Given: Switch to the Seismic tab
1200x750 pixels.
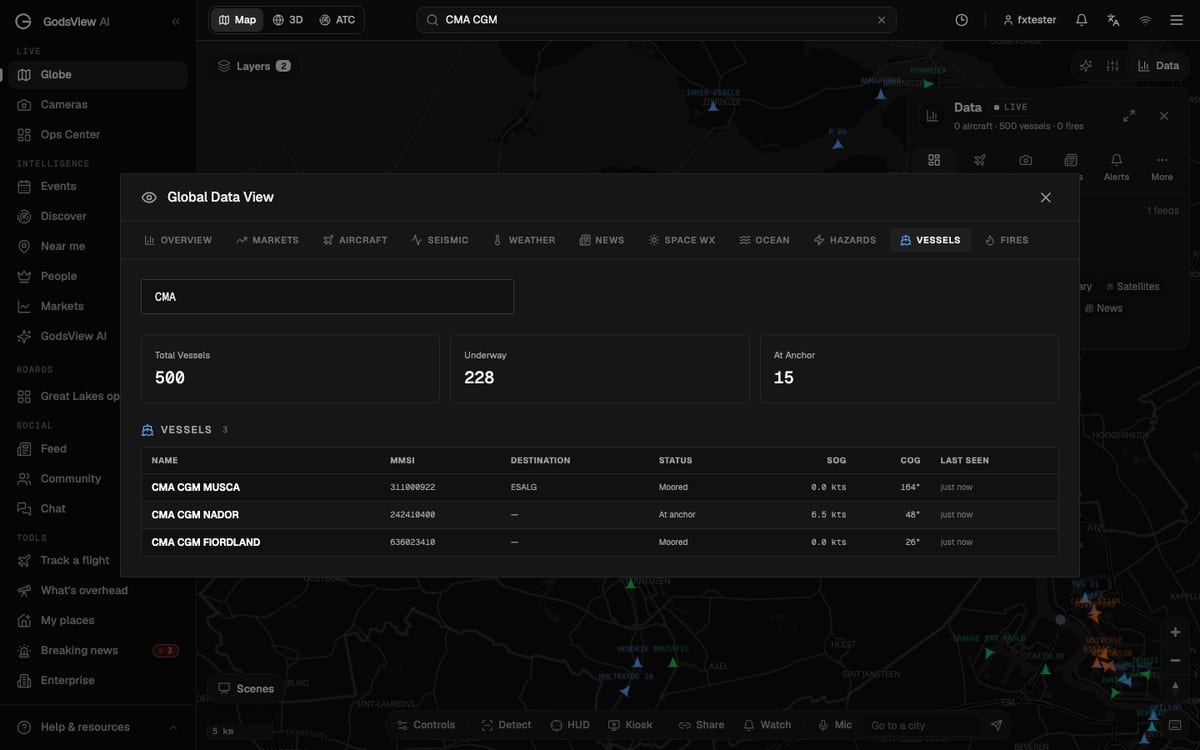Looking at the screenshot, I should pos(439,240).
